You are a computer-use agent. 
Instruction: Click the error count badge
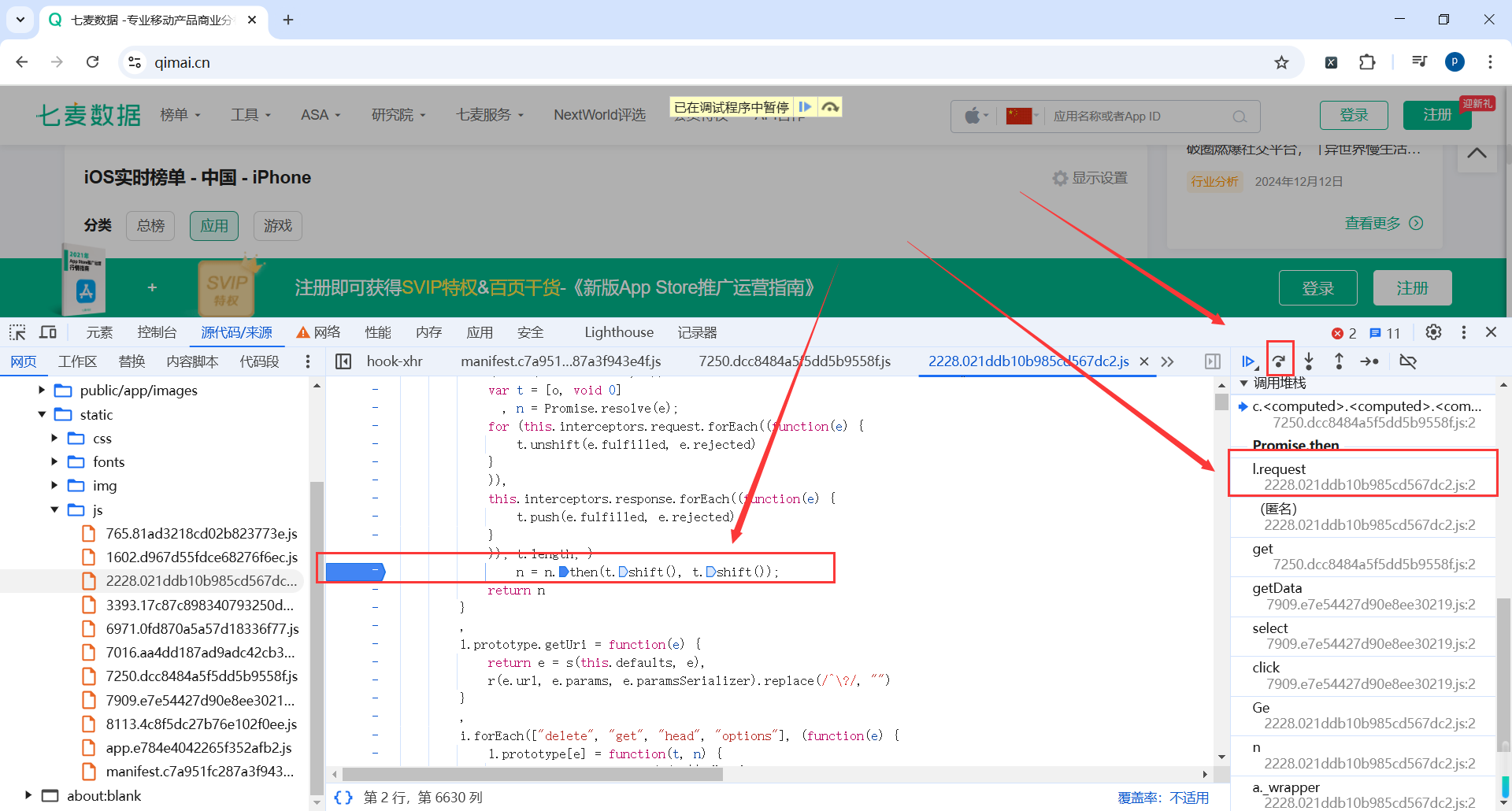(x=1343, y=333)
